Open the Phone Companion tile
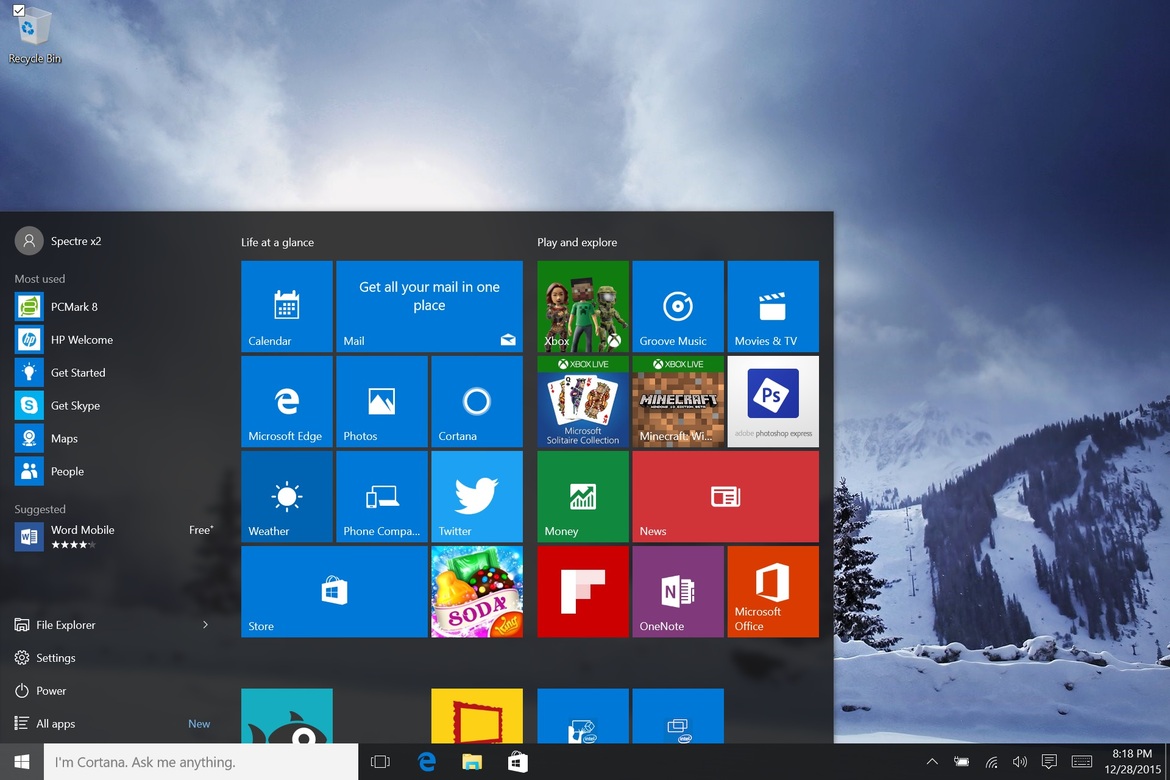Screen dimensions: 1170x780 [382, 496]
